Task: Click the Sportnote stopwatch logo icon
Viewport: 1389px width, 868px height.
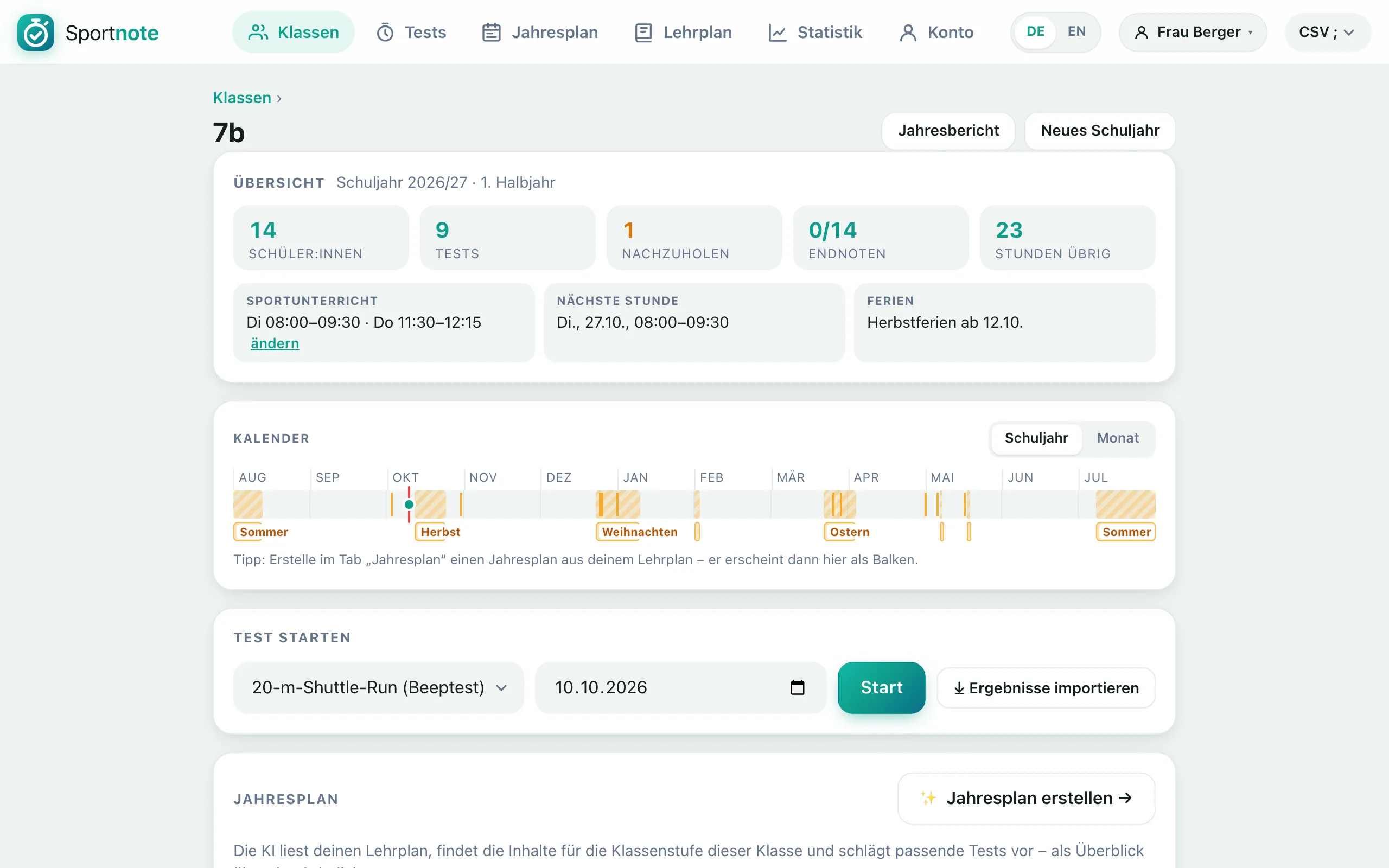Action: coord(36,33)
